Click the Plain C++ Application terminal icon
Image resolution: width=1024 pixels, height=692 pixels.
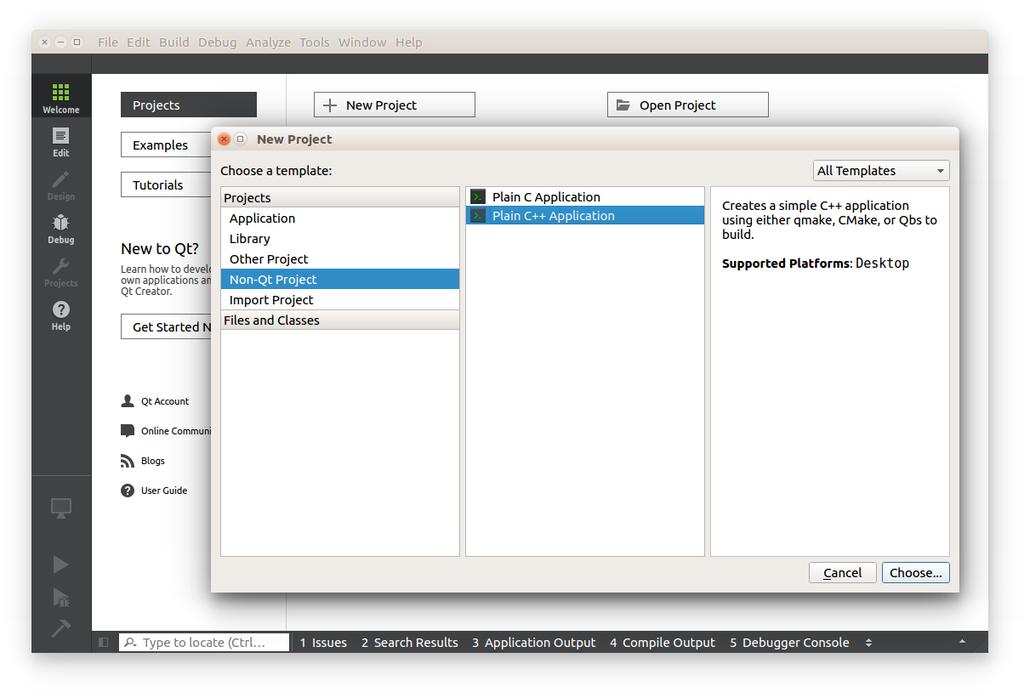tap(478, 215)
